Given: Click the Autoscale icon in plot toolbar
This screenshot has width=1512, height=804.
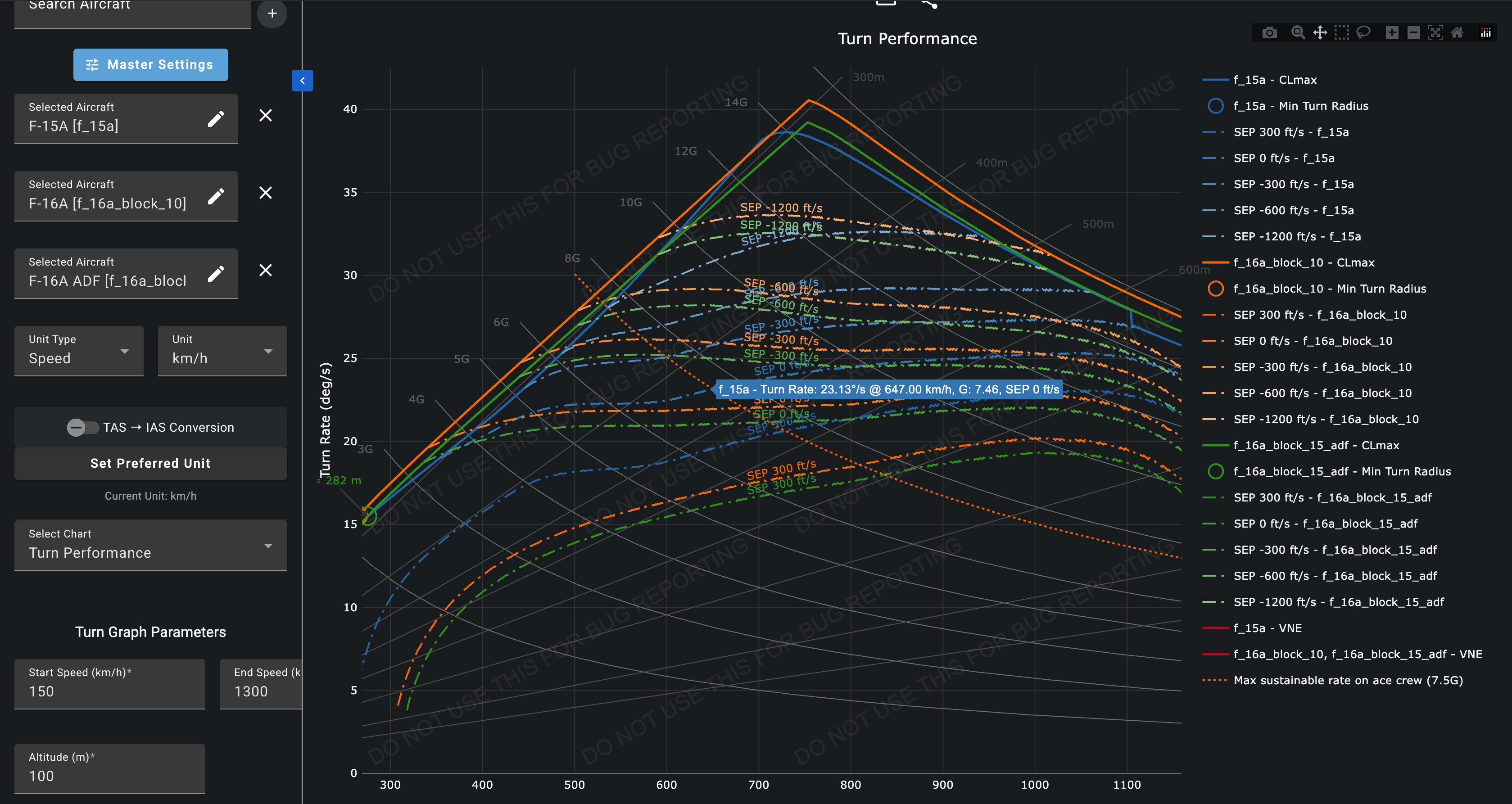Looking at the screenshot, I should point(1435,33).
